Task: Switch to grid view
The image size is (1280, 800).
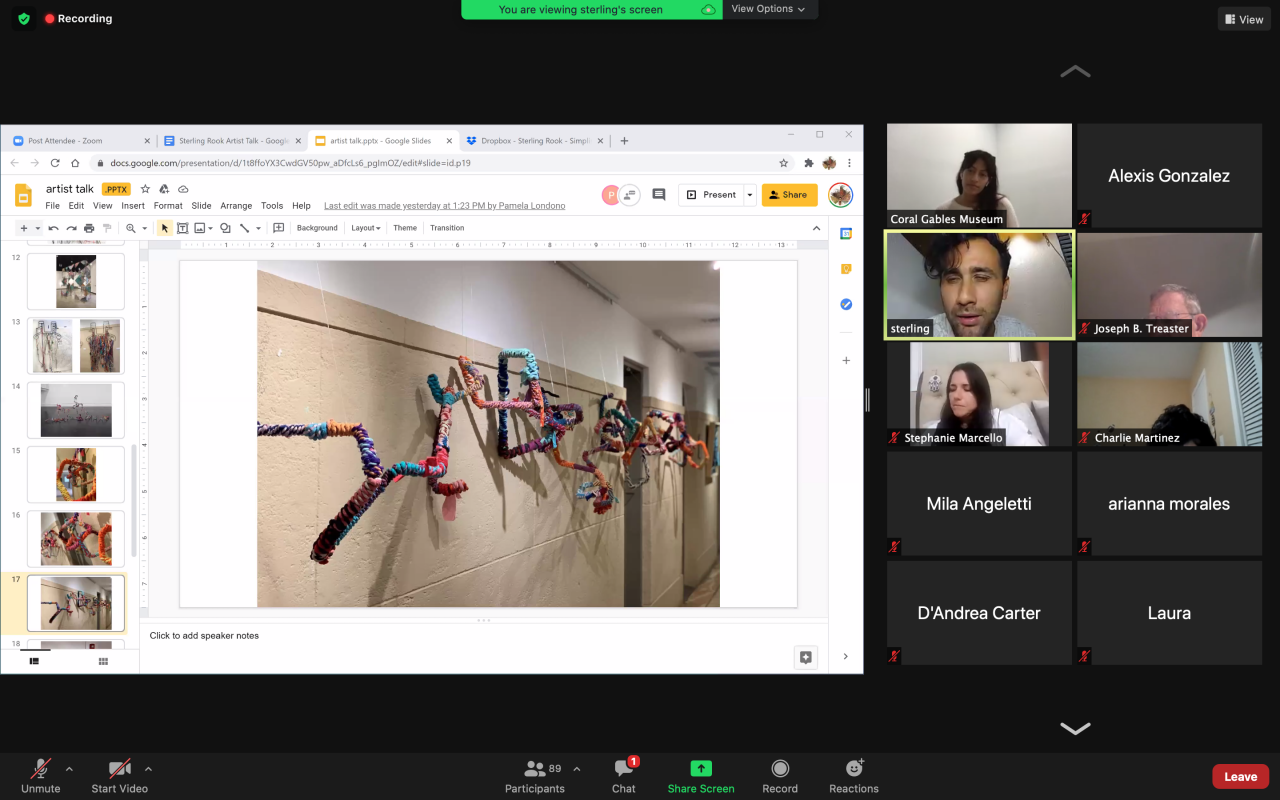Action: tap(103, 661)
